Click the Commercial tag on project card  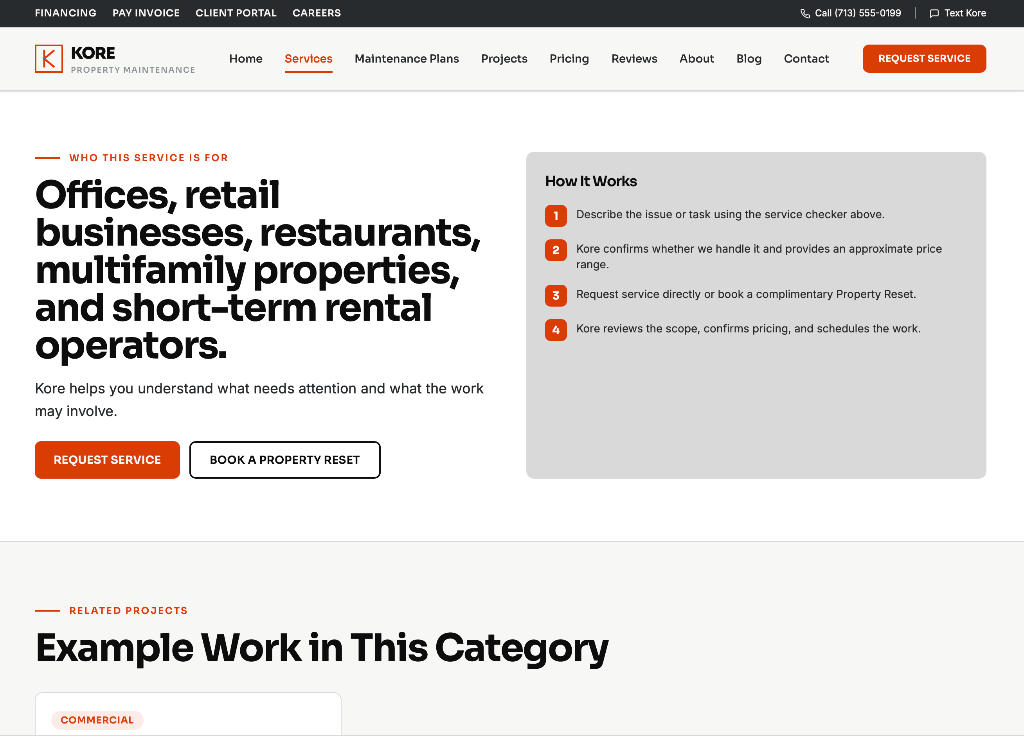[x=97, y=720]
